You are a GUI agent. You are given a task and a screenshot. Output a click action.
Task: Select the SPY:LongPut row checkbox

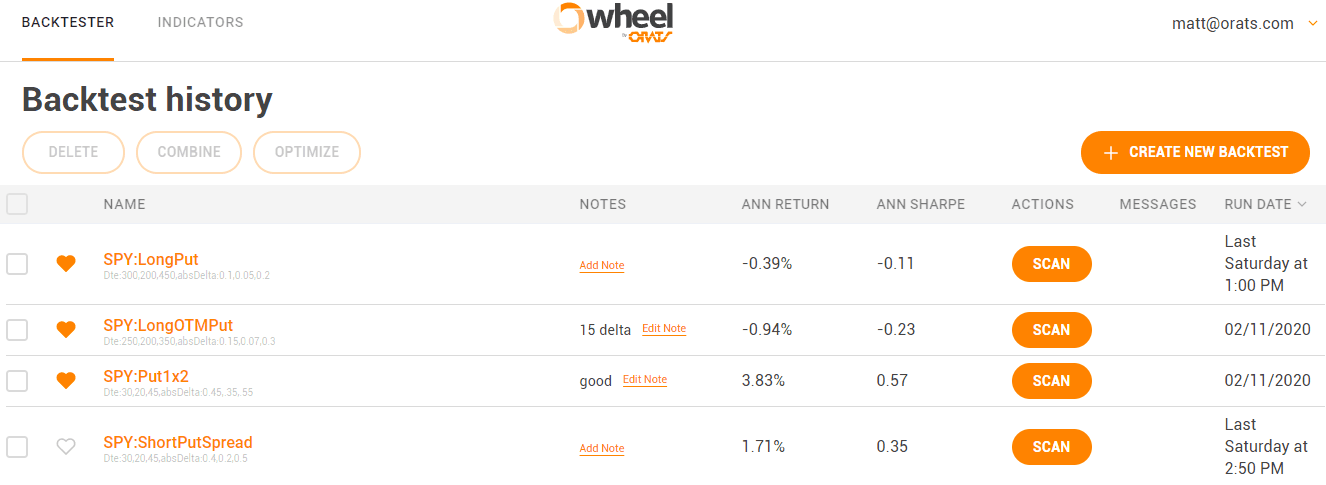(x=17, y=264)
